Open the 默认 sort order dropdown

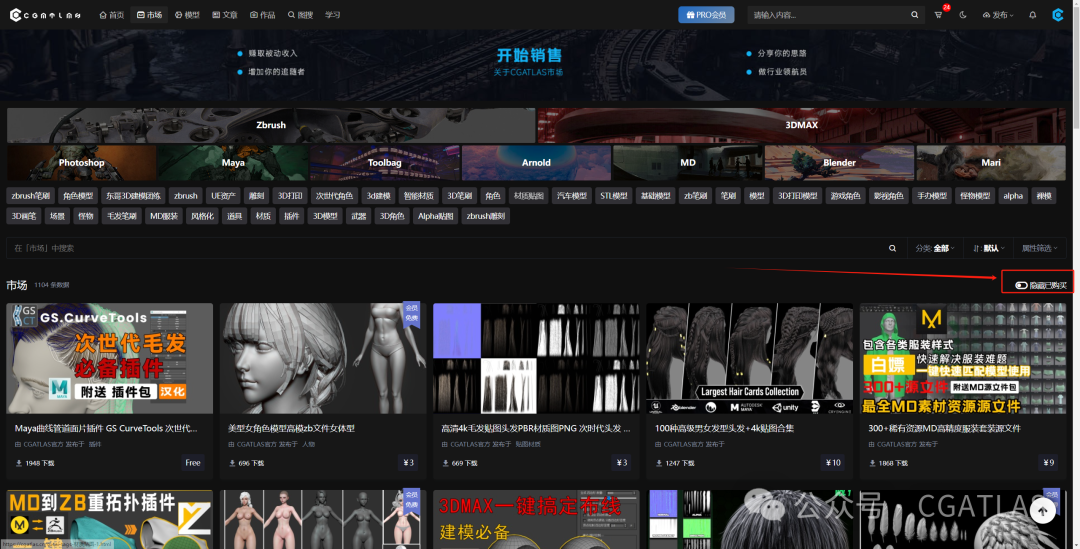(x=988, y=248)
